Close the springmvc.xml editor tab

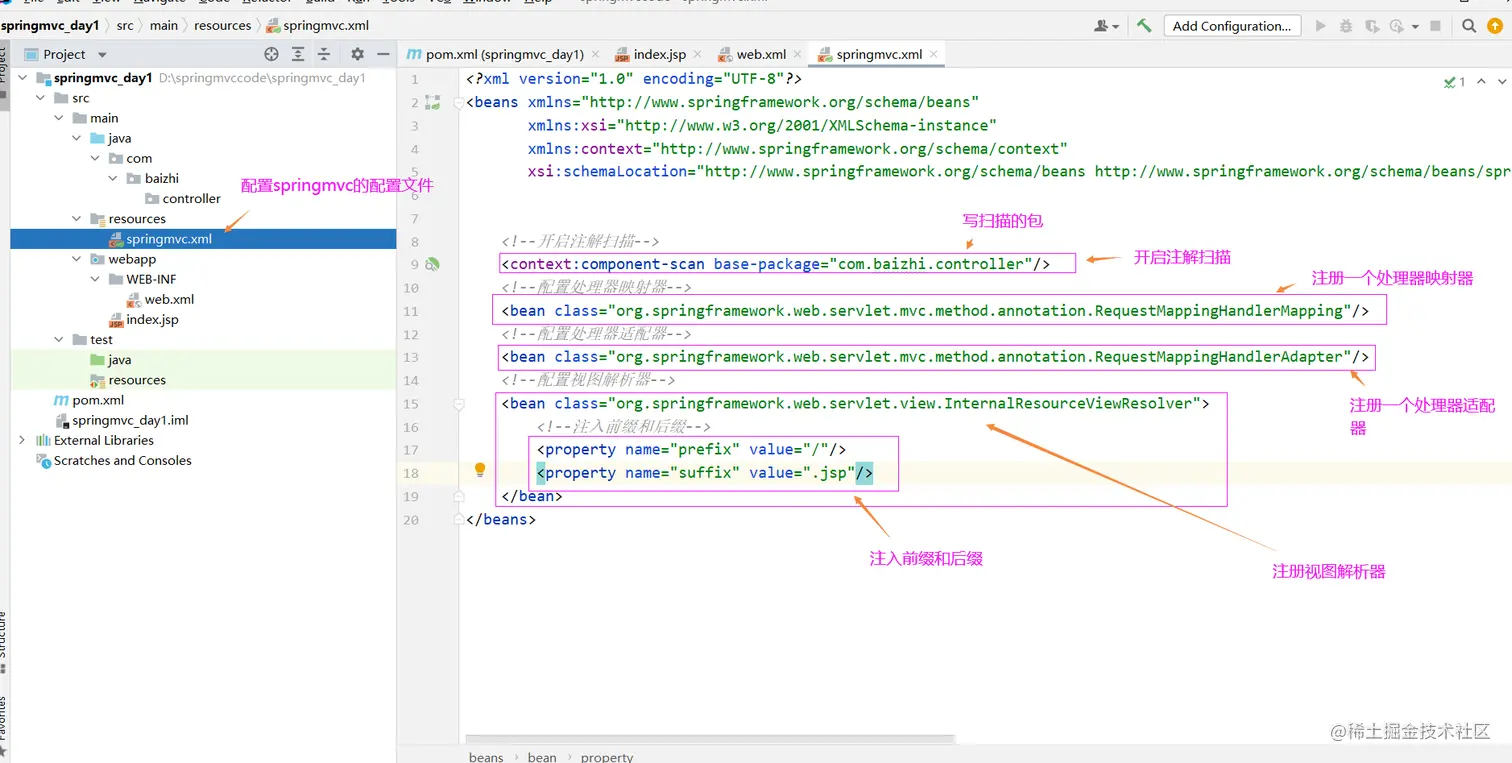pyautogui.click(x=934, y=54)
